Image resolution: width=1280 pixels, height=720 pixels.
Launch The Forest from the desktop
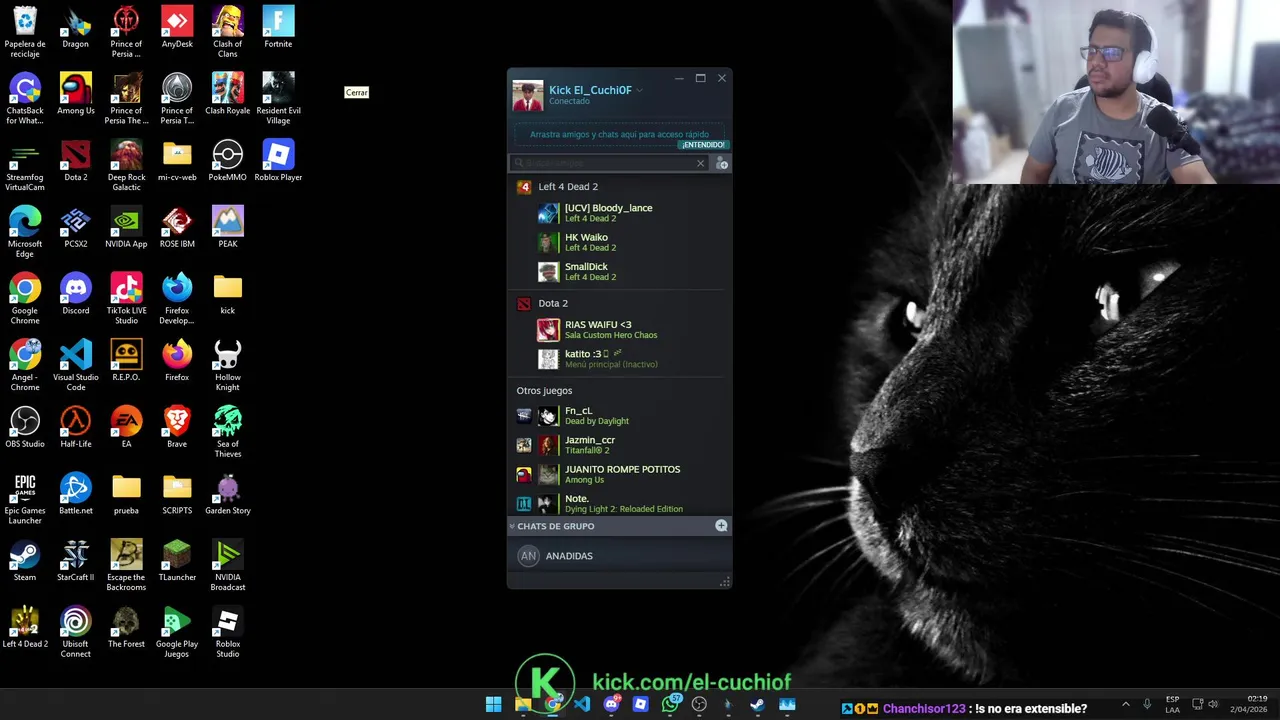[x=126, y=627]
